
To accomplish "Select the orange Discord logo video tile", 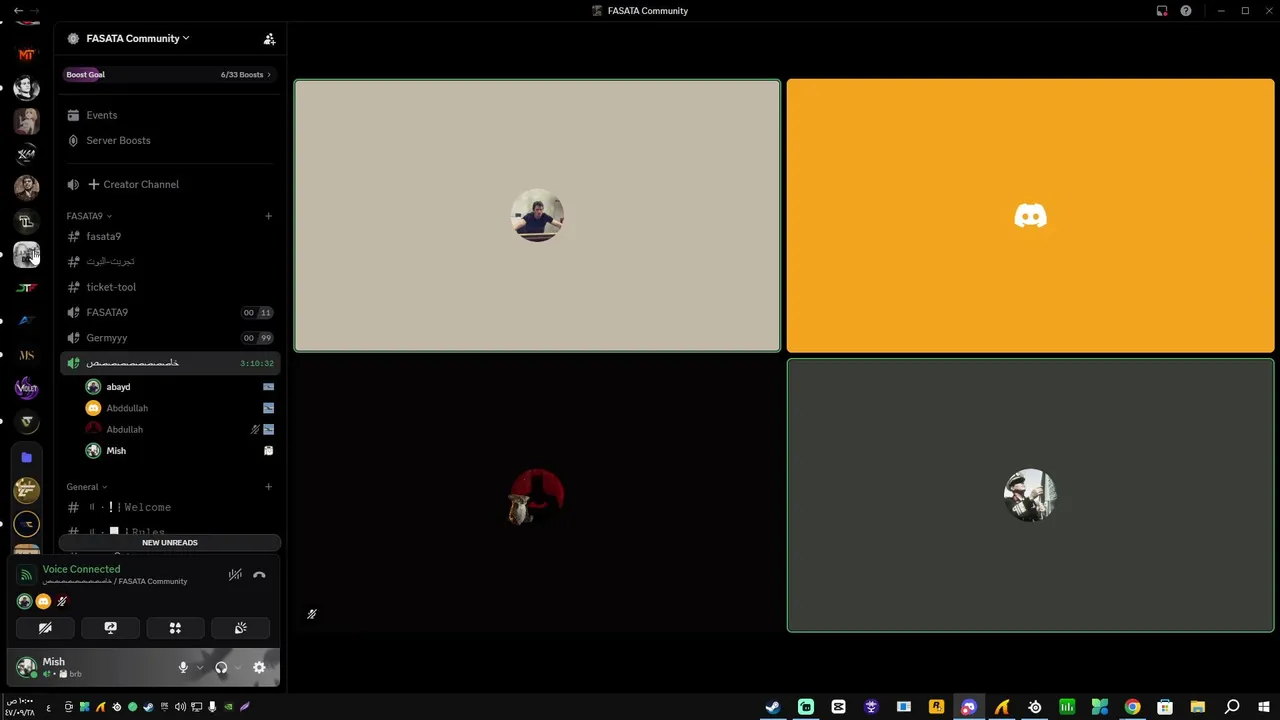I will click(x=1030, y=216).
